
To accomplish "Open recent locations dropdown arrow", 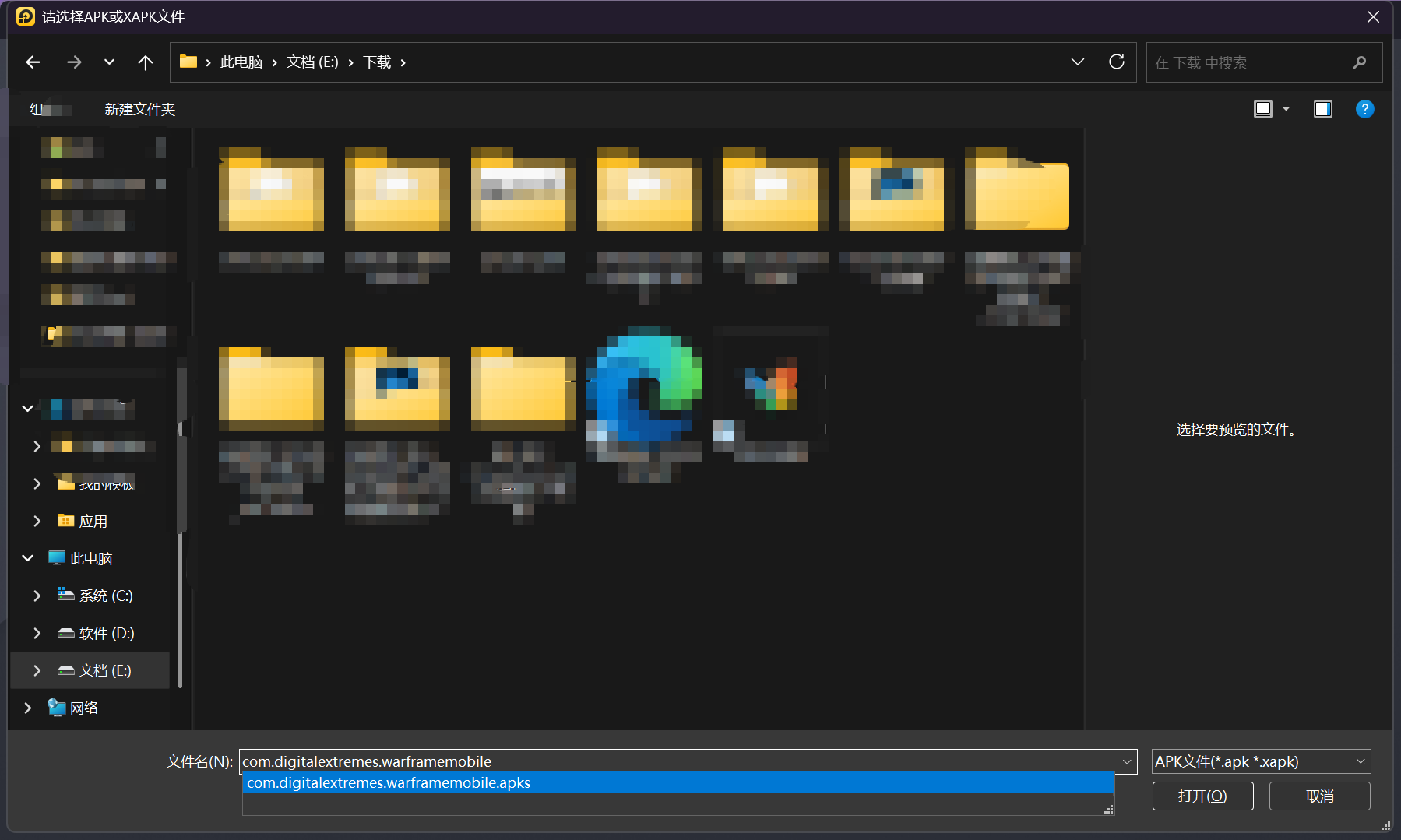I will coord(109,62).
